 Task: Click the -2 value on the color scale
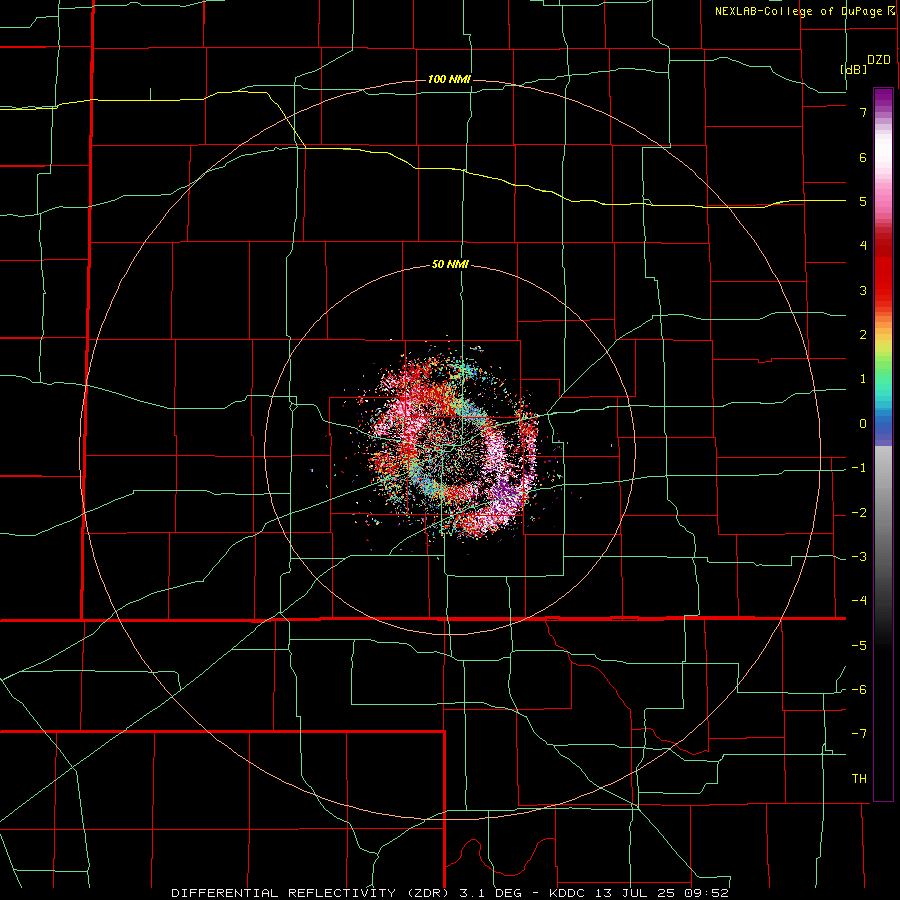859,513
